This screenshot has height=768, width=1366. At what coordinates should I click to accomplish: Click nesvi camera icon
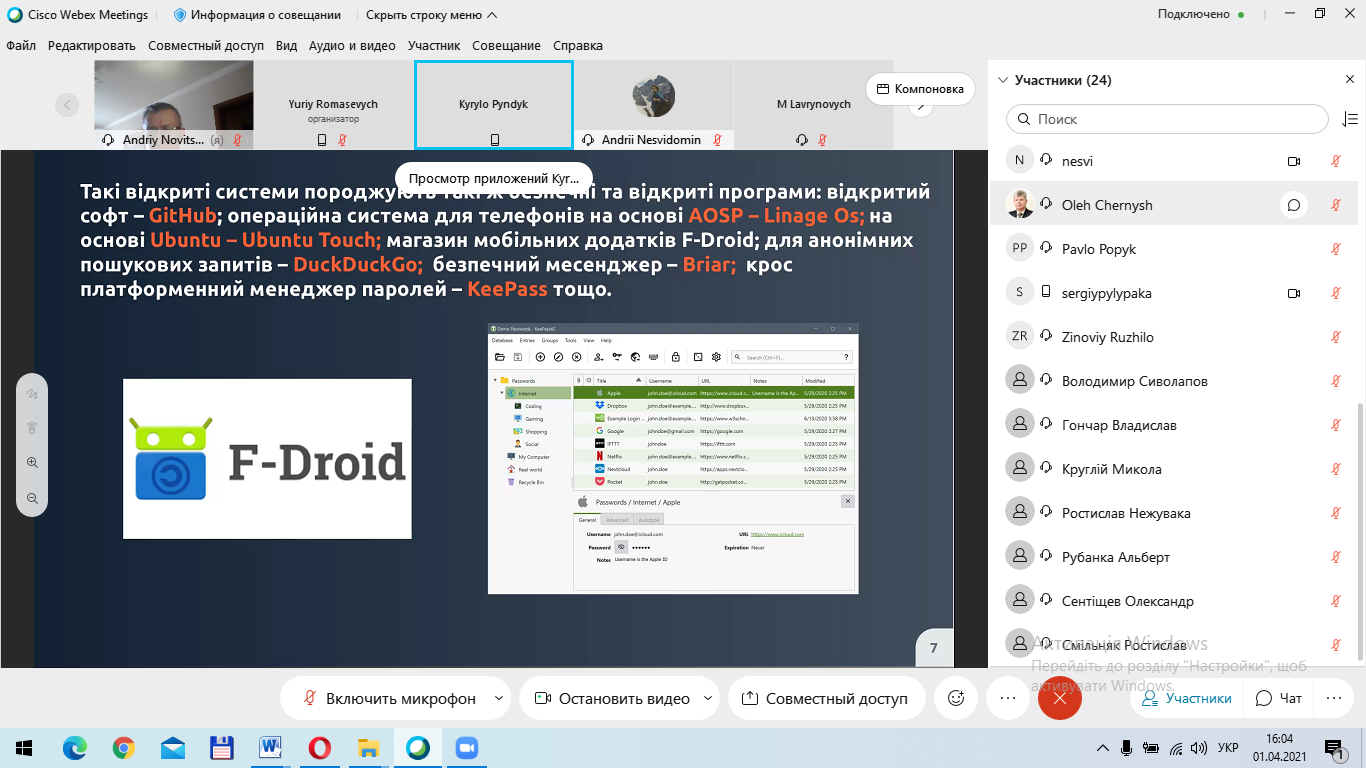pos(1293,161)
